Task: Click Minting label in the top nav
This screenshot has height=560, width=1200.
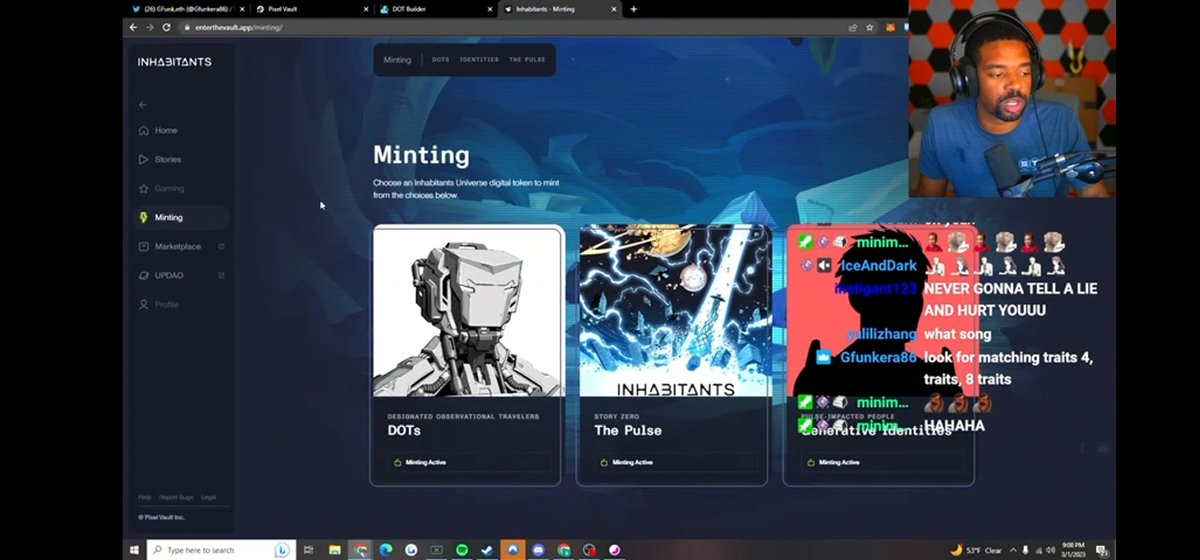Action: [397, 60]
